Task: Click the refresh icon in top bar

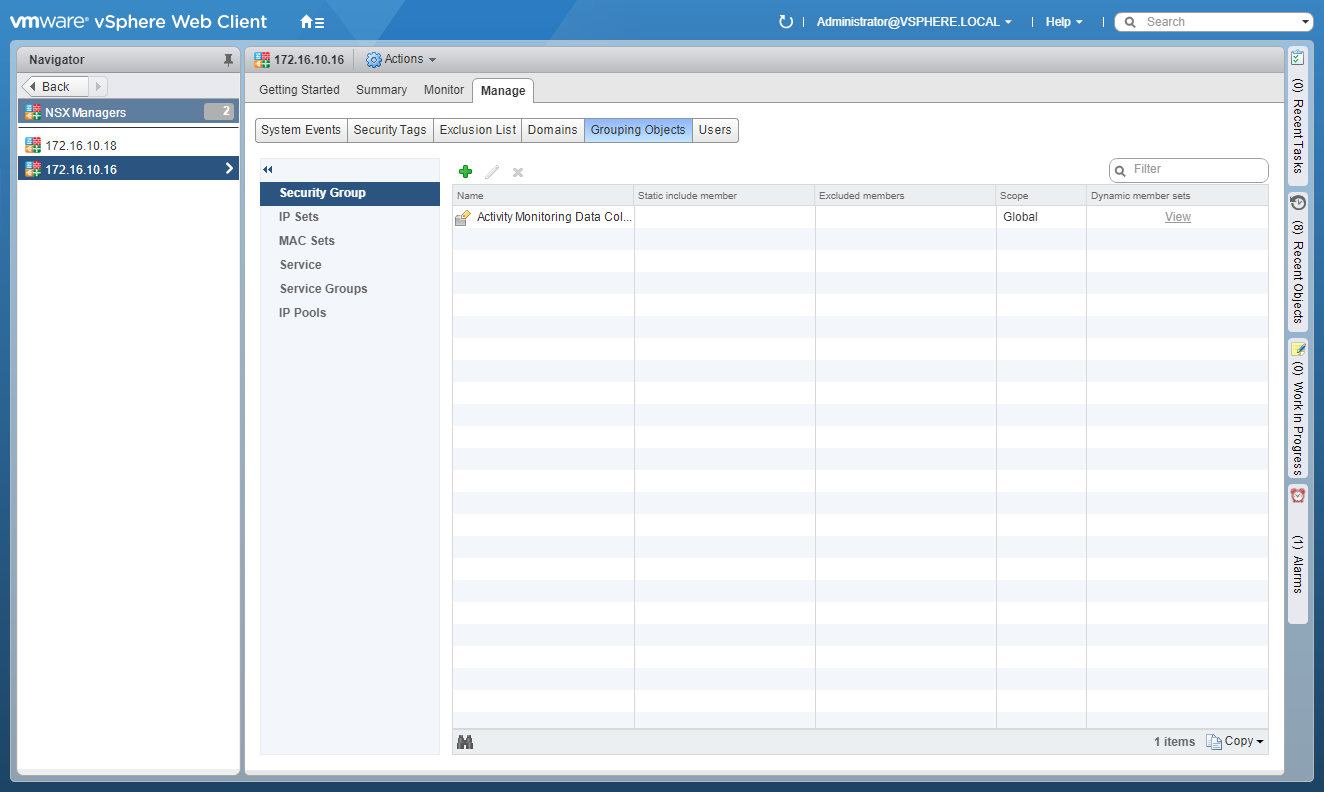Action: (x=786, y=22)
